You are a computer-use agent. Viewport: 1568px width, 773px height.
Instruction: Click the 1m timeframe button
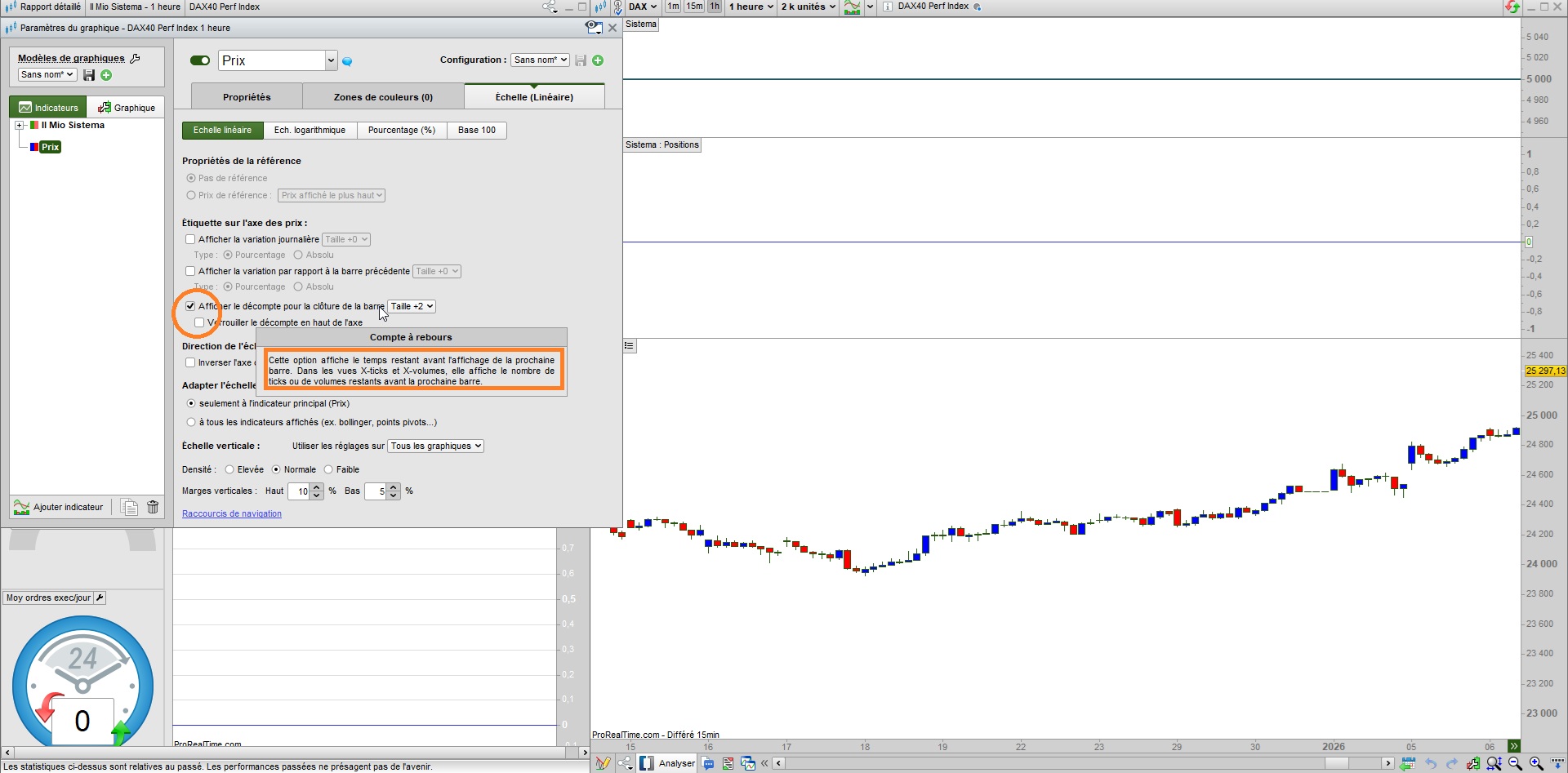coord(673,7)
